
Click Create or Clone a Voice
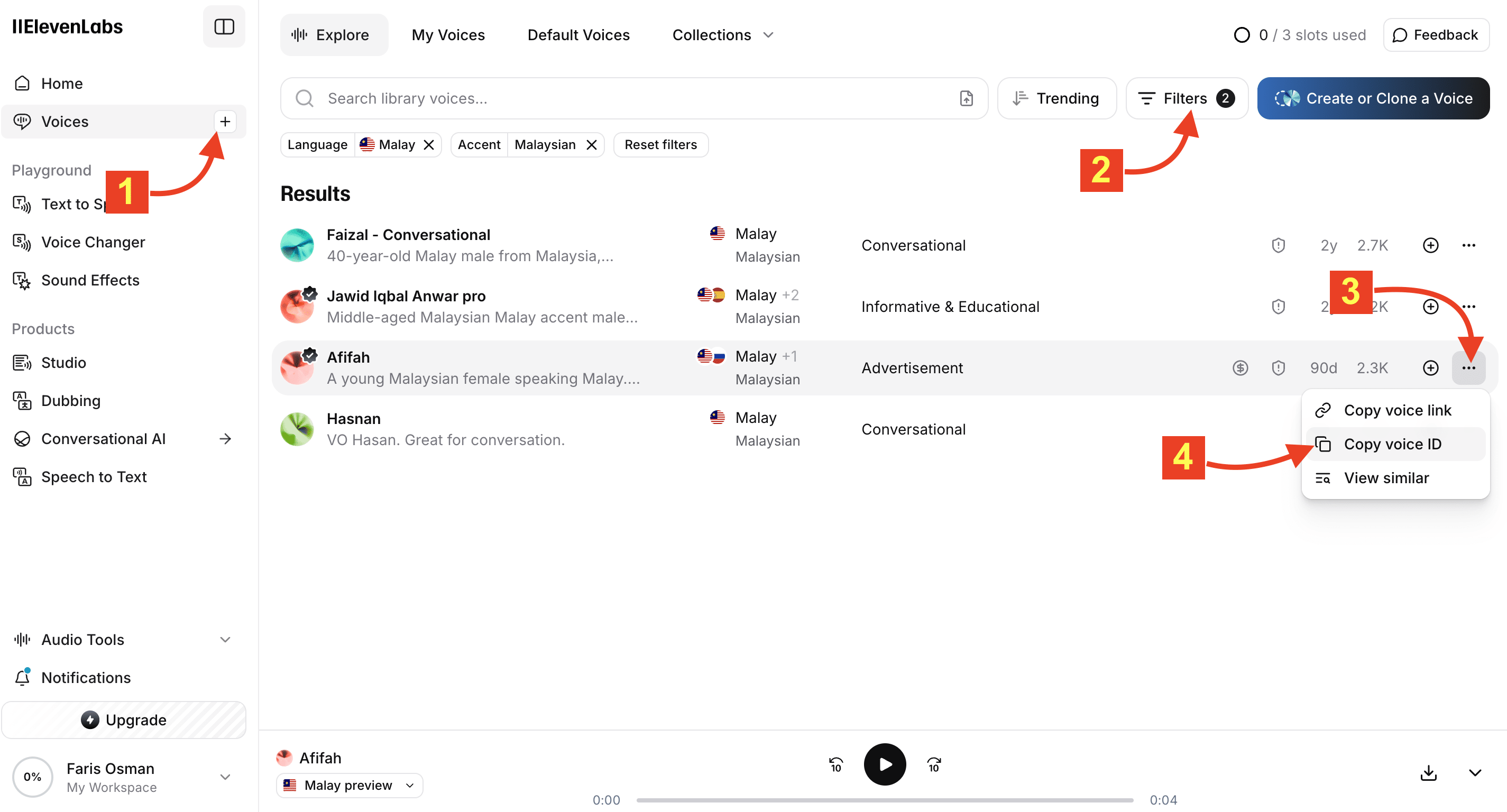[1373, 98]
